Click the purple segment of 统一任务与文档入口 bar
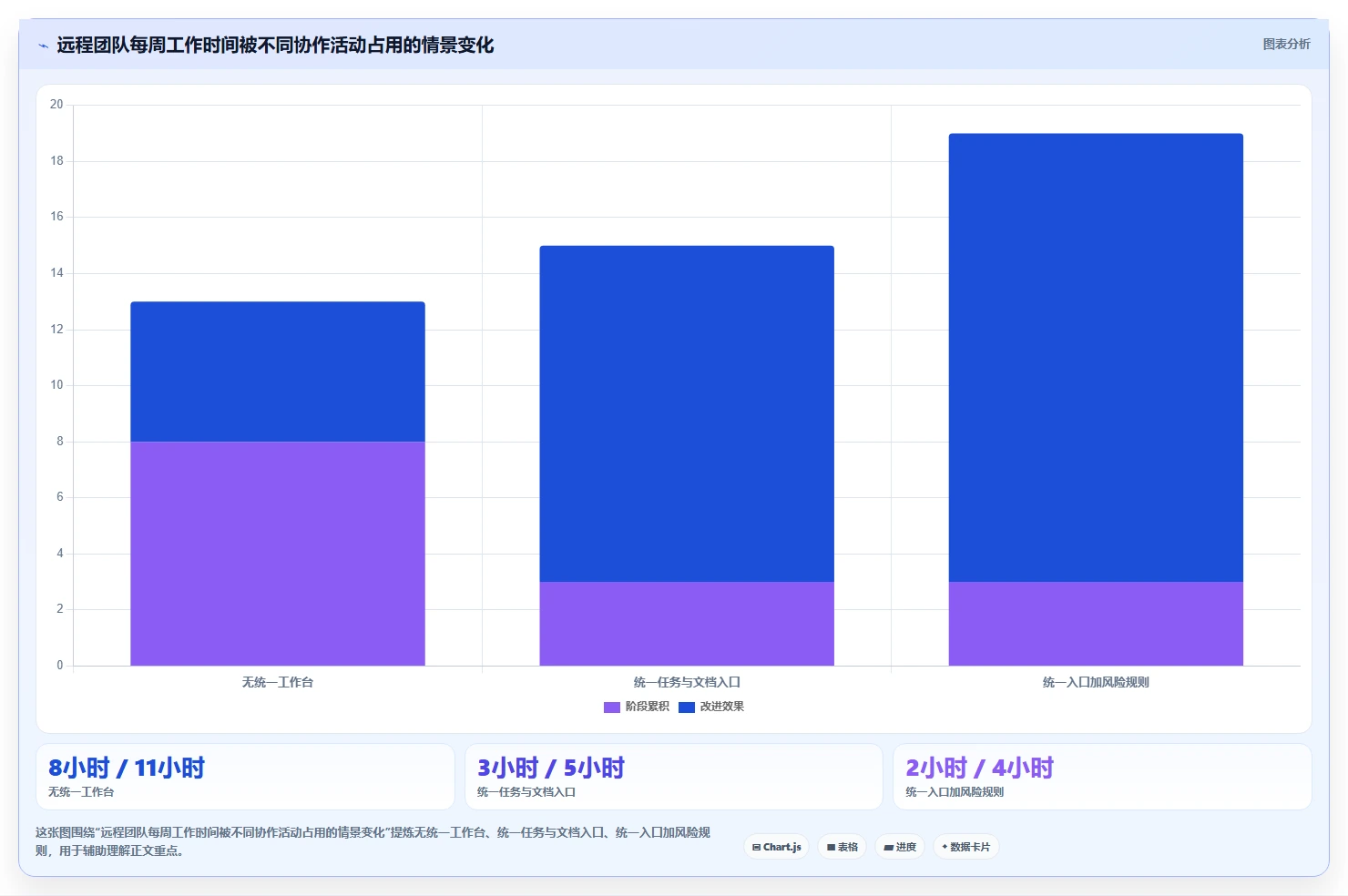Screen dimensions: 1348x896 pos(687,624)
